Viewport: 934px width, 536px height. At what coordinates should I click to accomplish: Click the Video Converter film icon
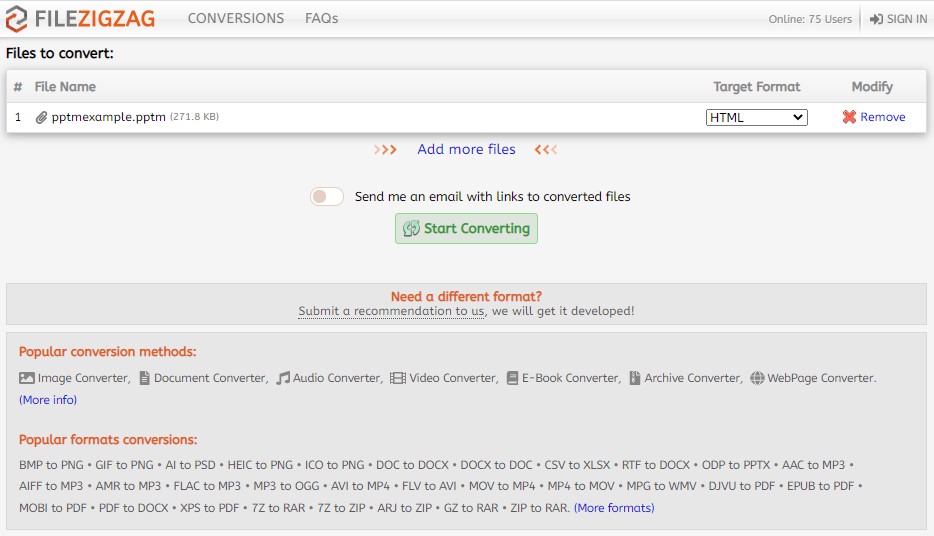[x=397, y=378]
